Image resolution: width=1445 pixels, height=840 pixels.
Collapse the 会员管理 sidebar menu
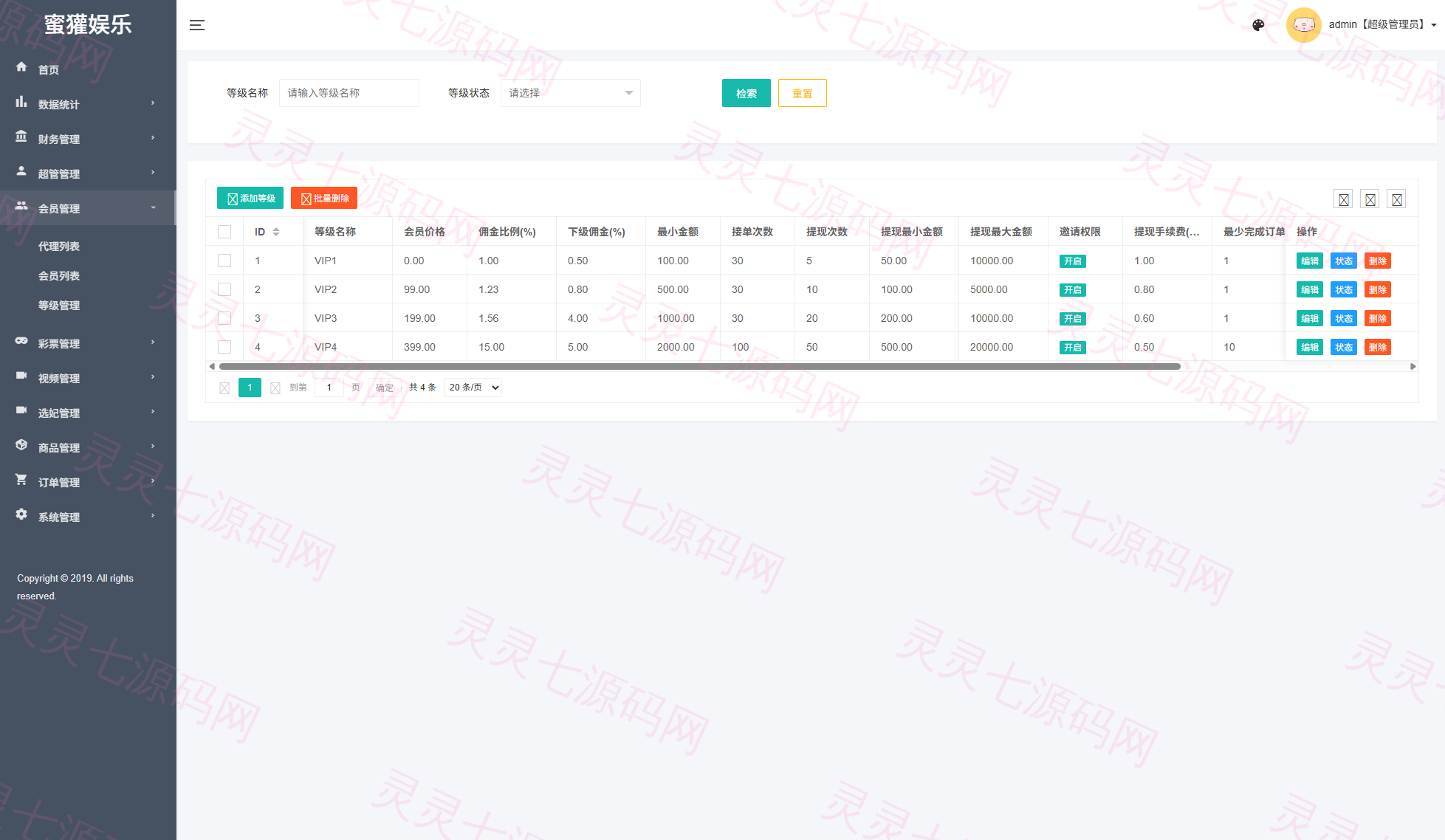(x=88, y=208)
